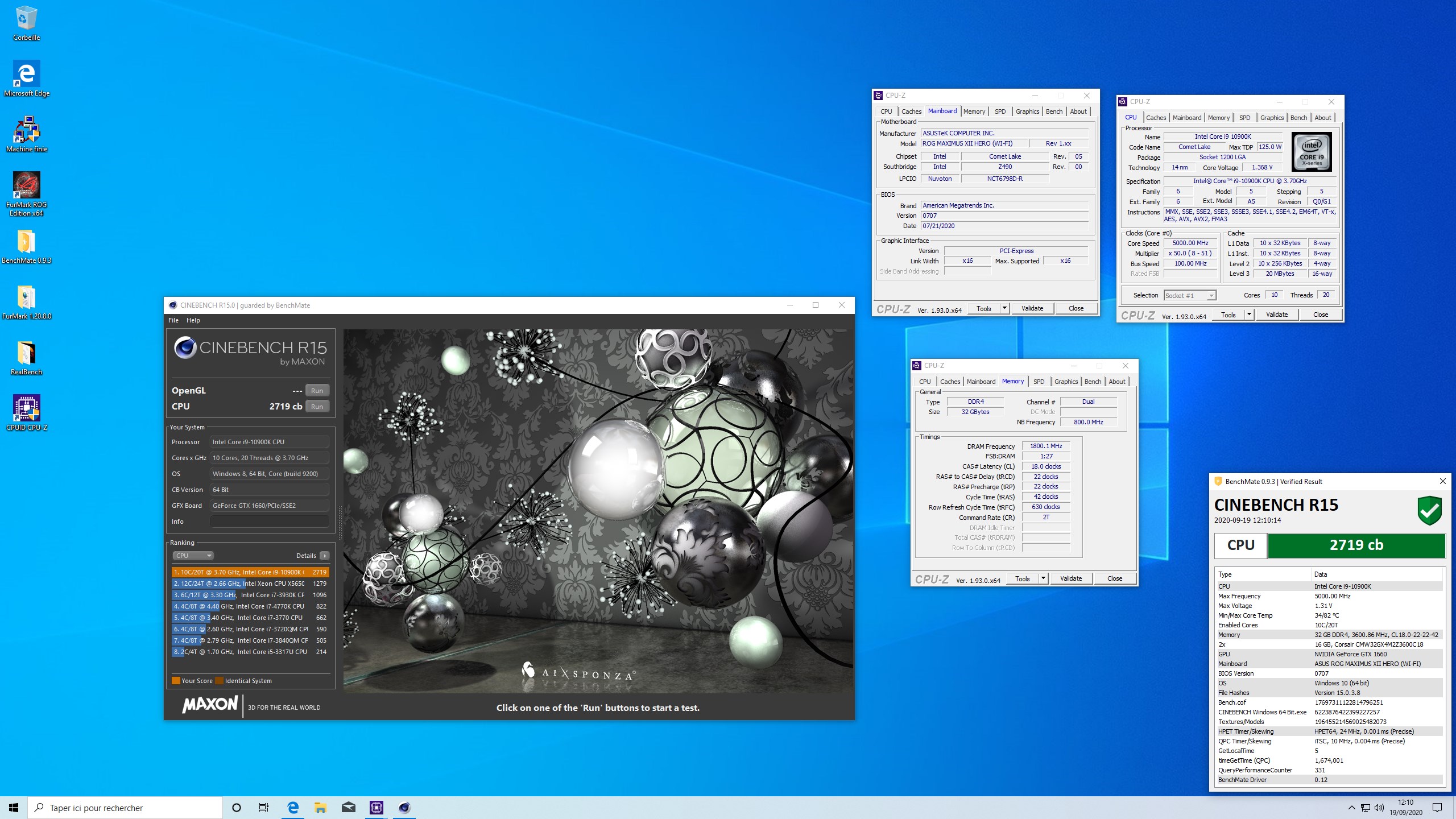The image size is (1456, 819).
Task: Switch to Bench tab in CPU tab CPU-Z window
Action: pos(1298,118)
